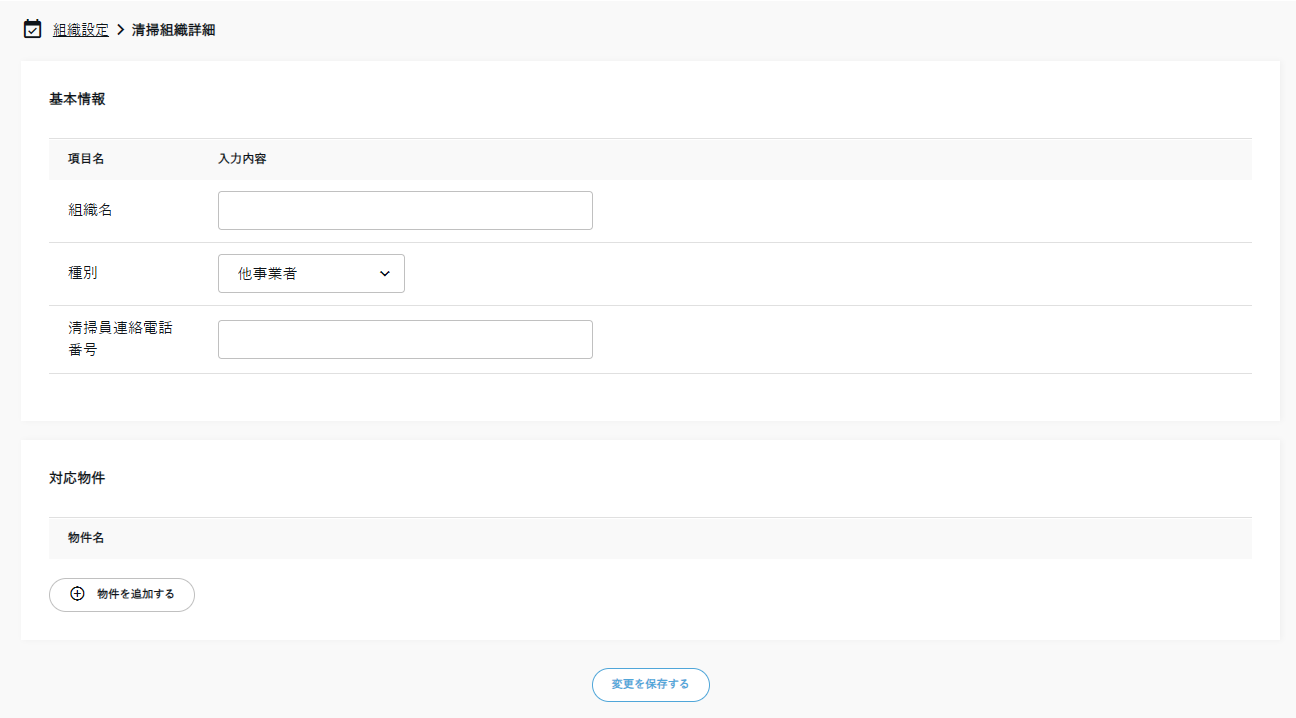Screen dimensions: 1296x718
Task: Click the 物件名 column header
Action: coord(86,538)
